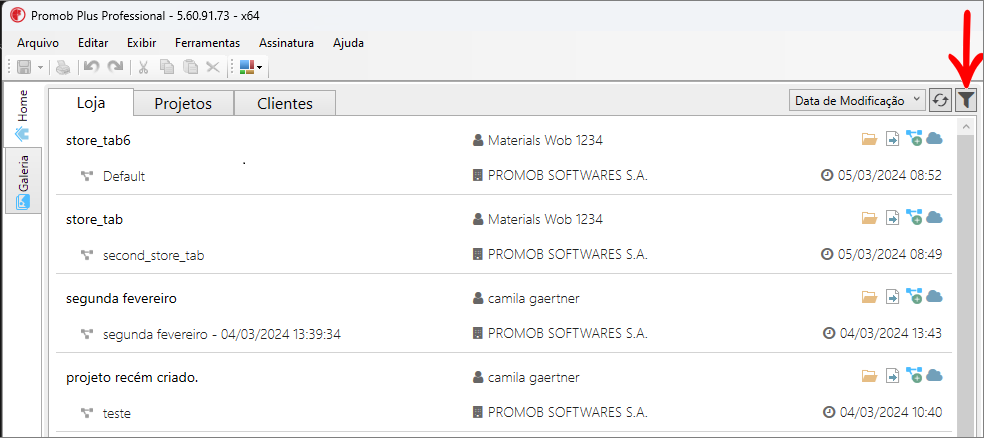Screen dimensions: 984x438
Task: Click cloud icon for store_tab
Action: [x=934, y=217]
